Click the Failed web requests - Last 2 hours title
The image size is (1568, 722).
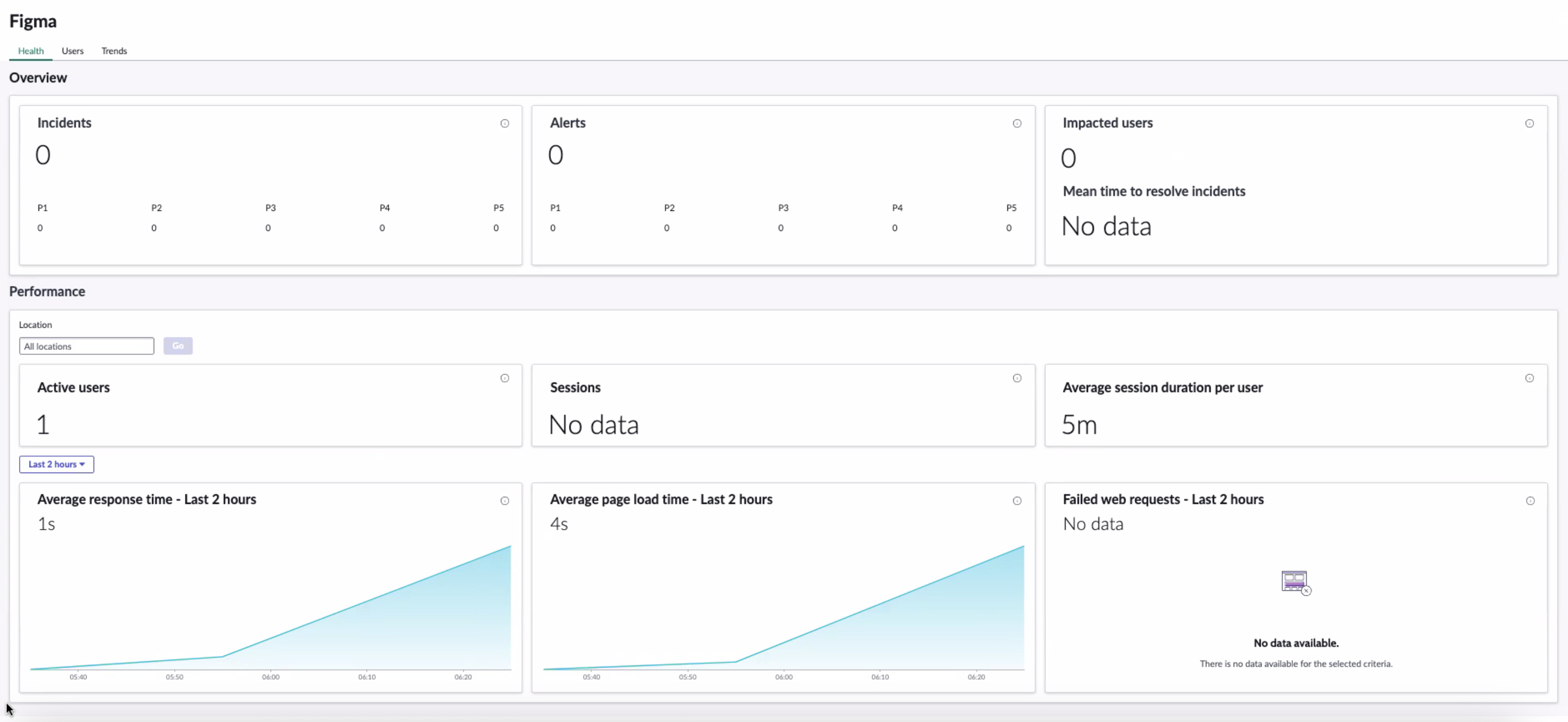tap(1163, 500)
